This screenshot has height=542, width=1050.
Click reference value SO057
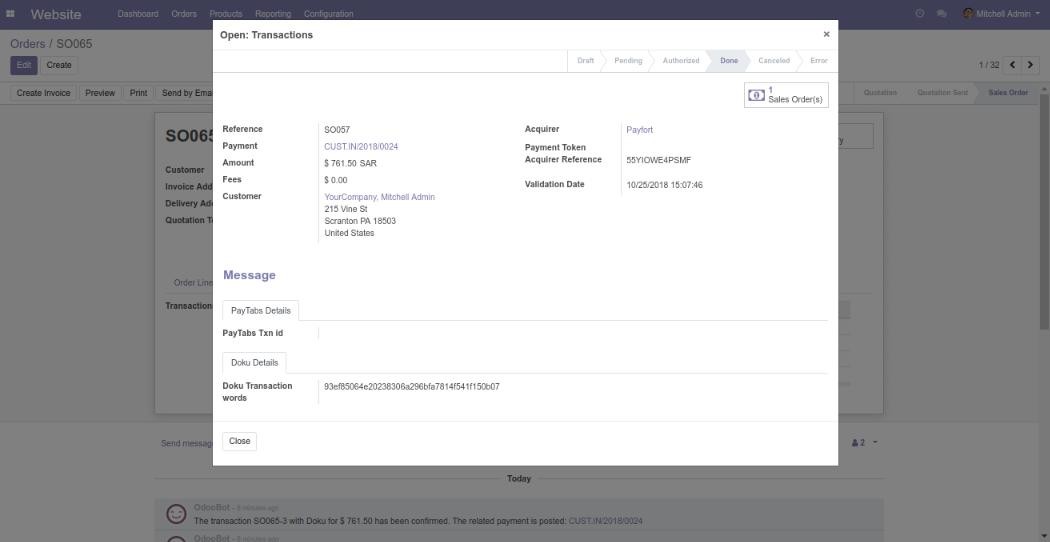(337, 130)
